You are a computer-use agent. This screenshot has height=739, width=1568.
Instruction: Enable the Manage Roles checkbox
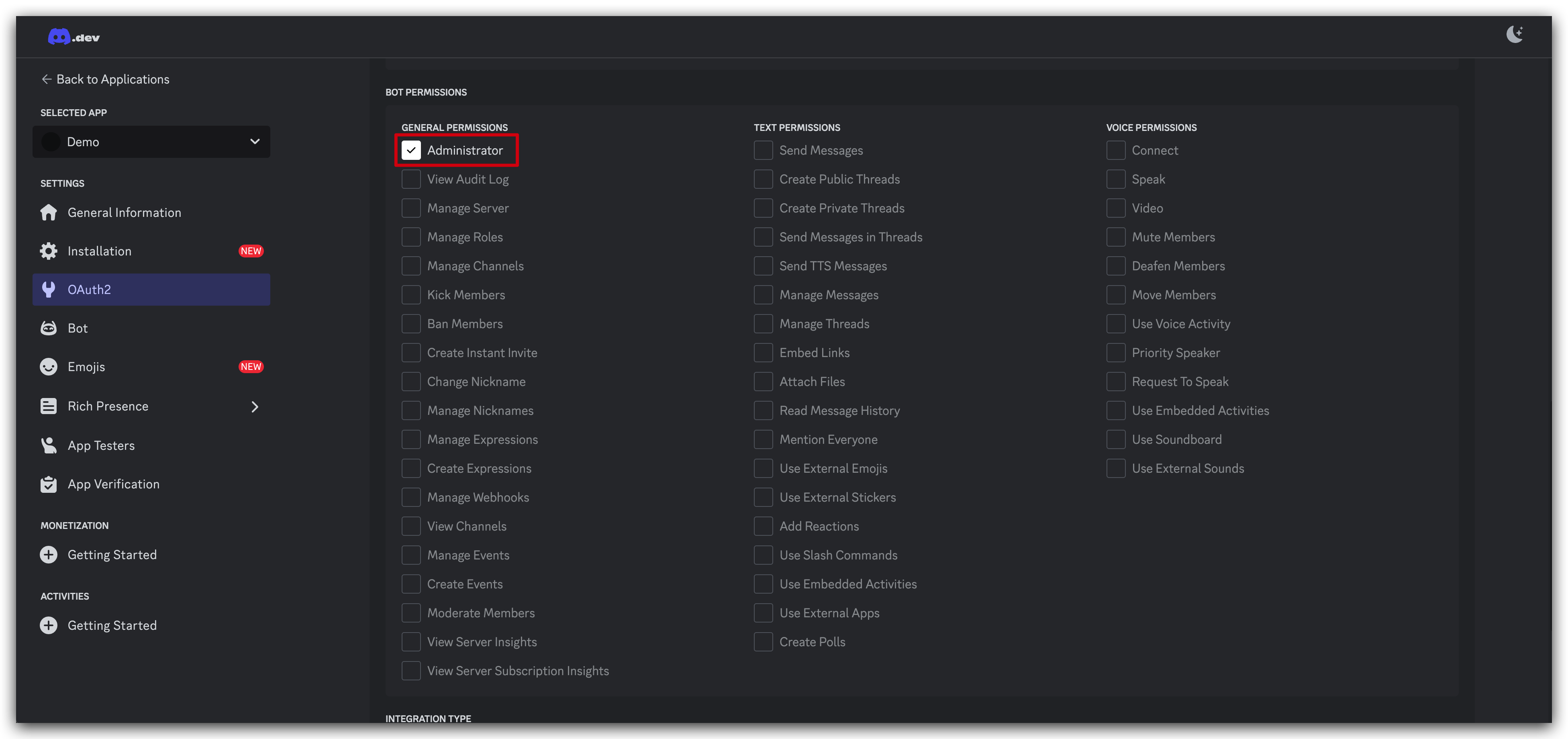tap(411, 237)
